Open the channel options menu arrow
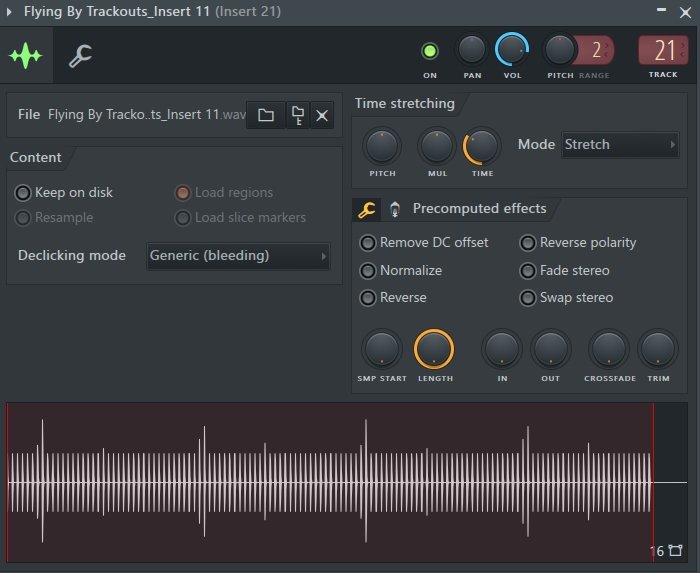 (x=9, y=12)
